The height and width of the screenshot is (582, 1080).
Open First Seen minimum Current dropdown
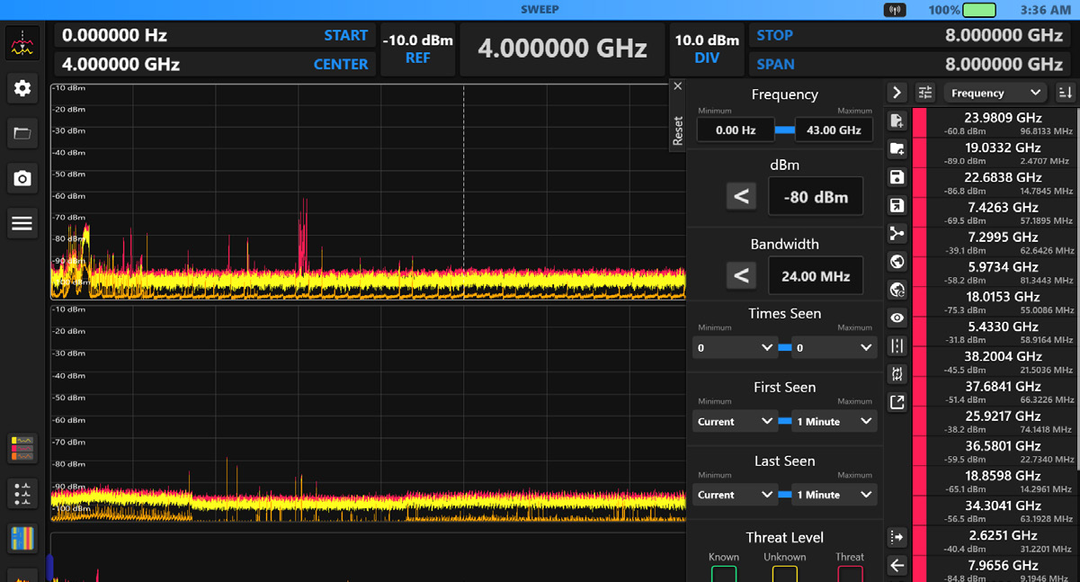tap(734, 421)
